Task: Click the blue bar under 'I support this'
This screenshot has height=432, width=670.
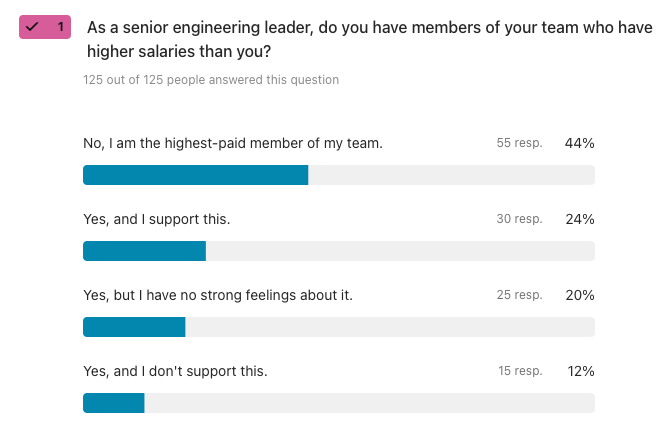Action: tap(144, 251)
